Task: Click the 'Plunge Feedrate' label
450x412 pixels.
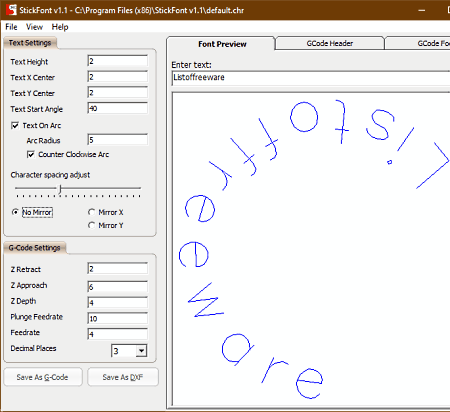Action: 37,317
